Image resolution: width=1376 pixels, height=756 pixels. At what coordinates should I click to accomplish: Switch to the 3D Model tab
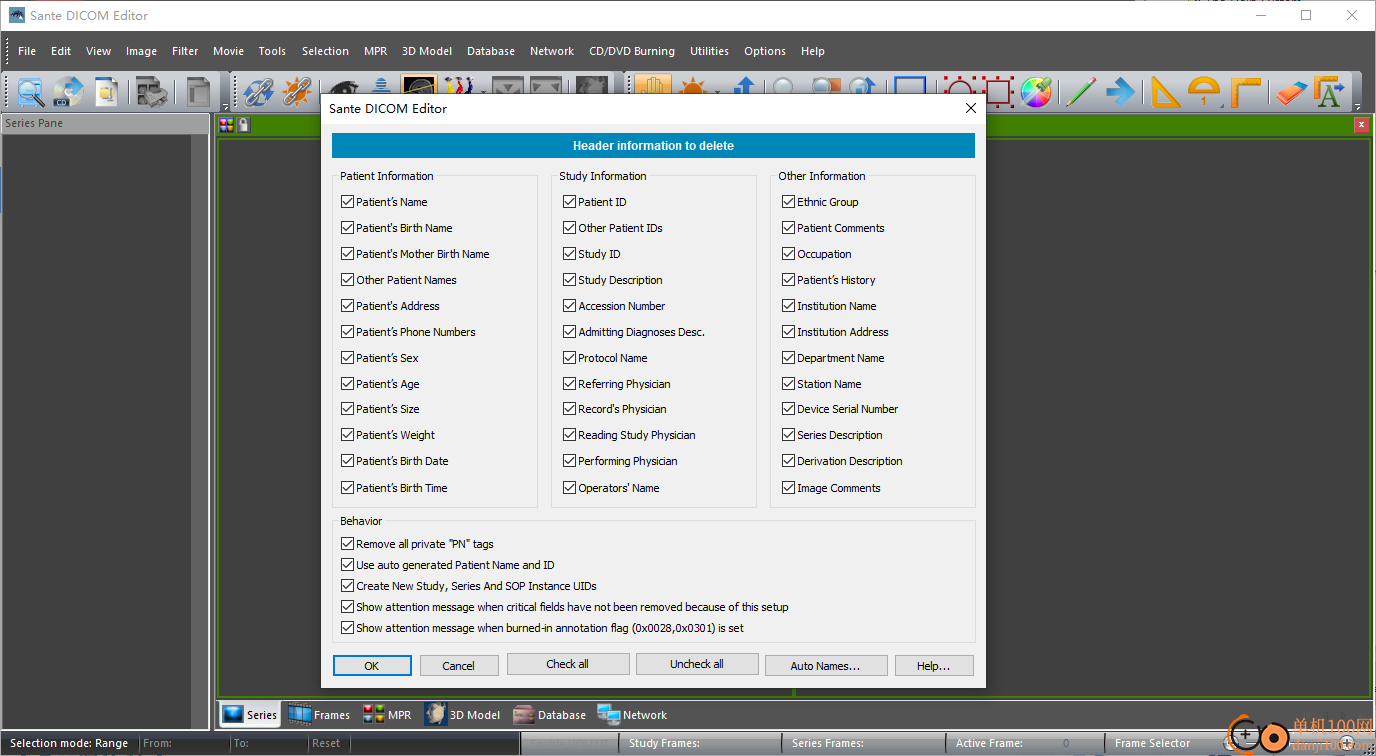pos(462,714)
